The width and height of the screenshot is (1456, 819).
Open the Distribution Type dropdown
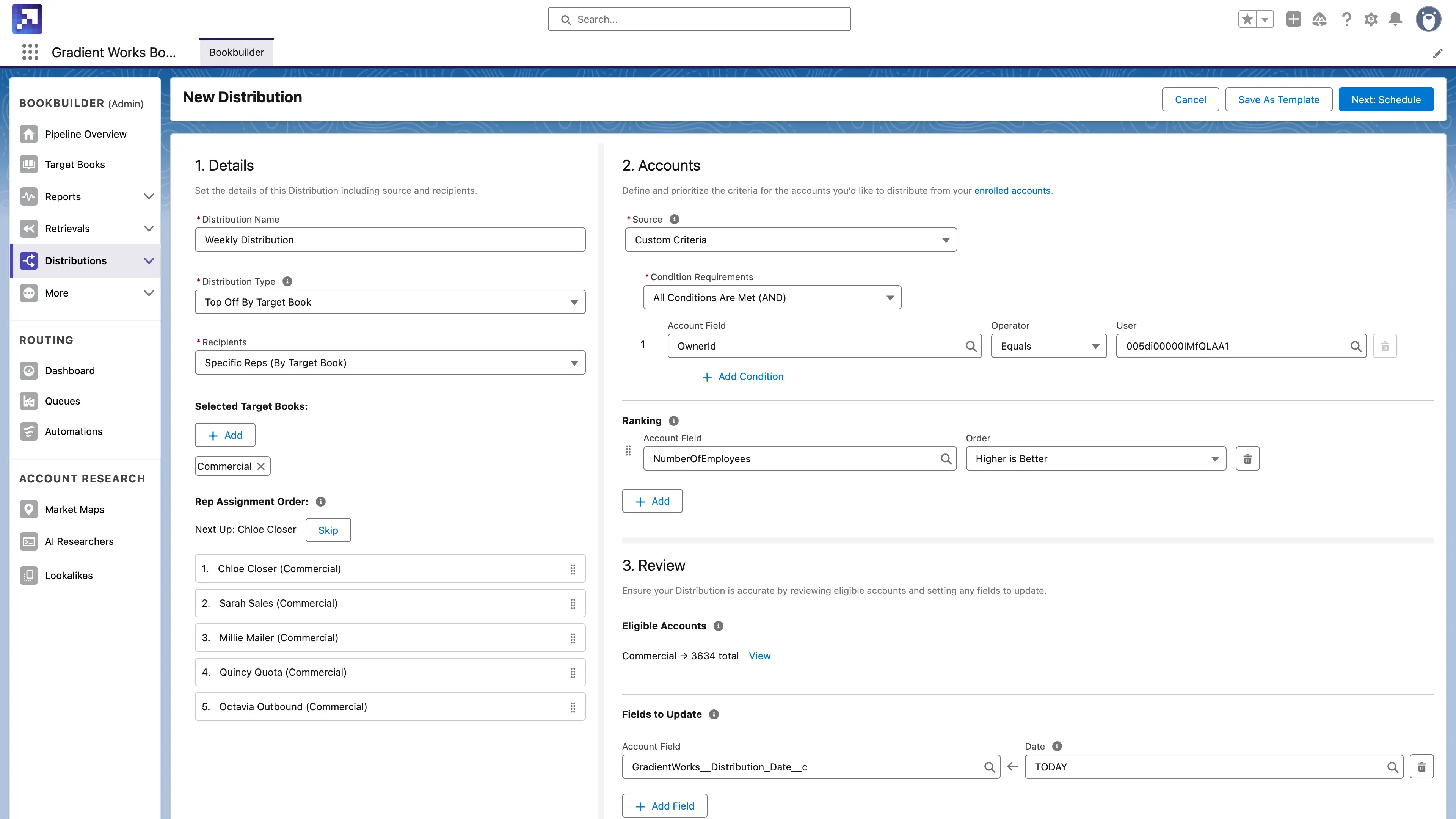[390, 302]
